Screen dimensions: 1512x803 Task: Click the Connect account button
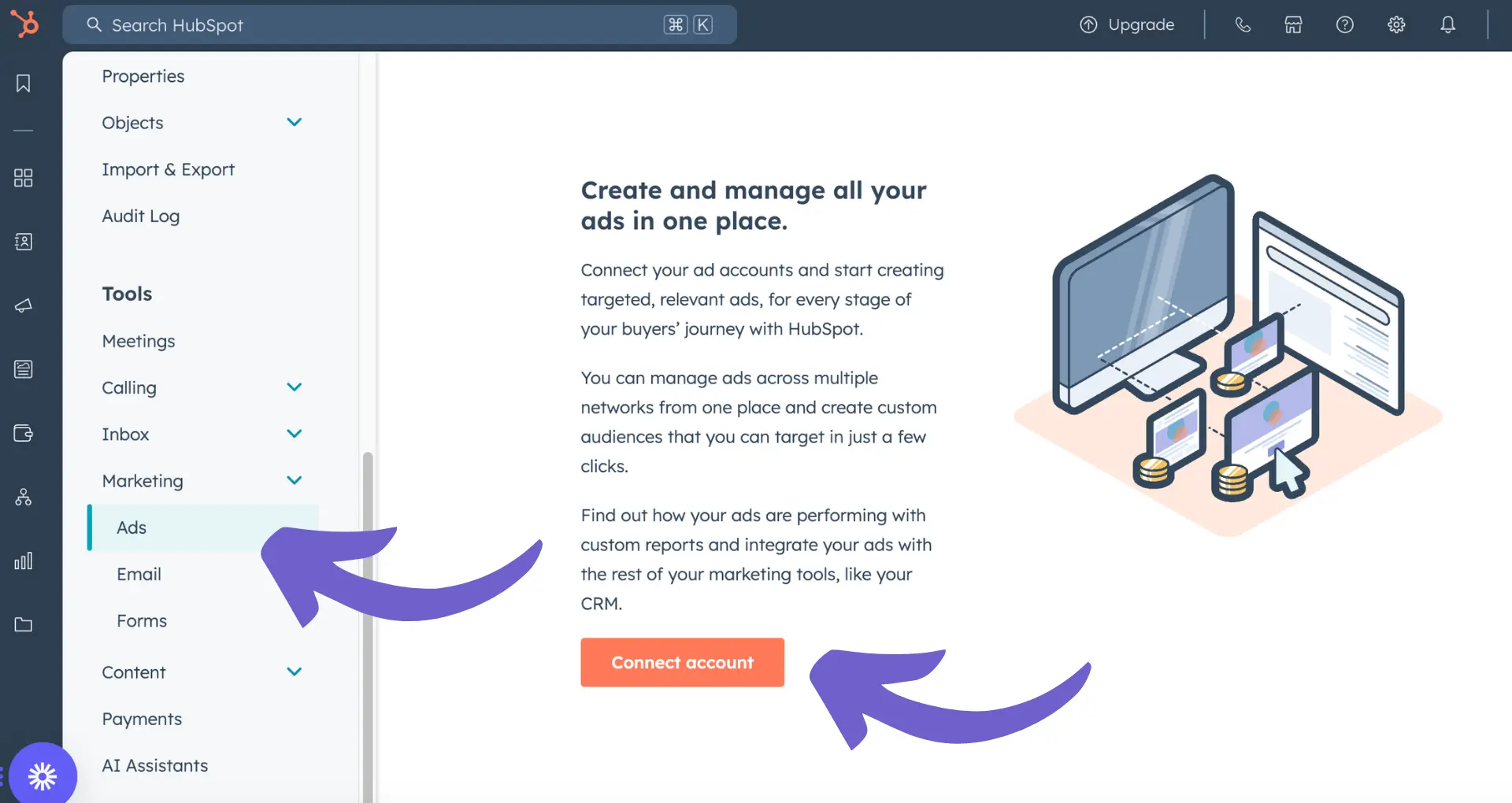pos(683,662)
